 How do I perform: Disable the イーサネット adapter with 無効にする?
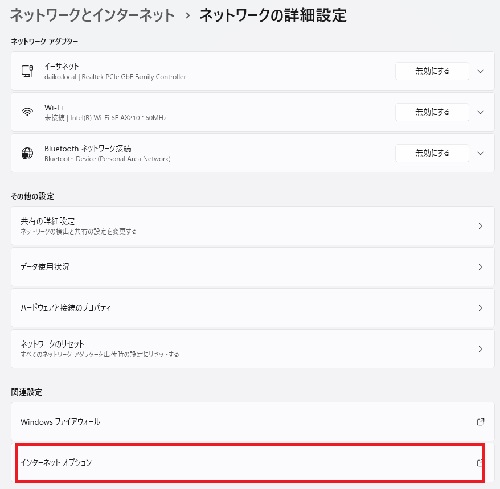432,71
